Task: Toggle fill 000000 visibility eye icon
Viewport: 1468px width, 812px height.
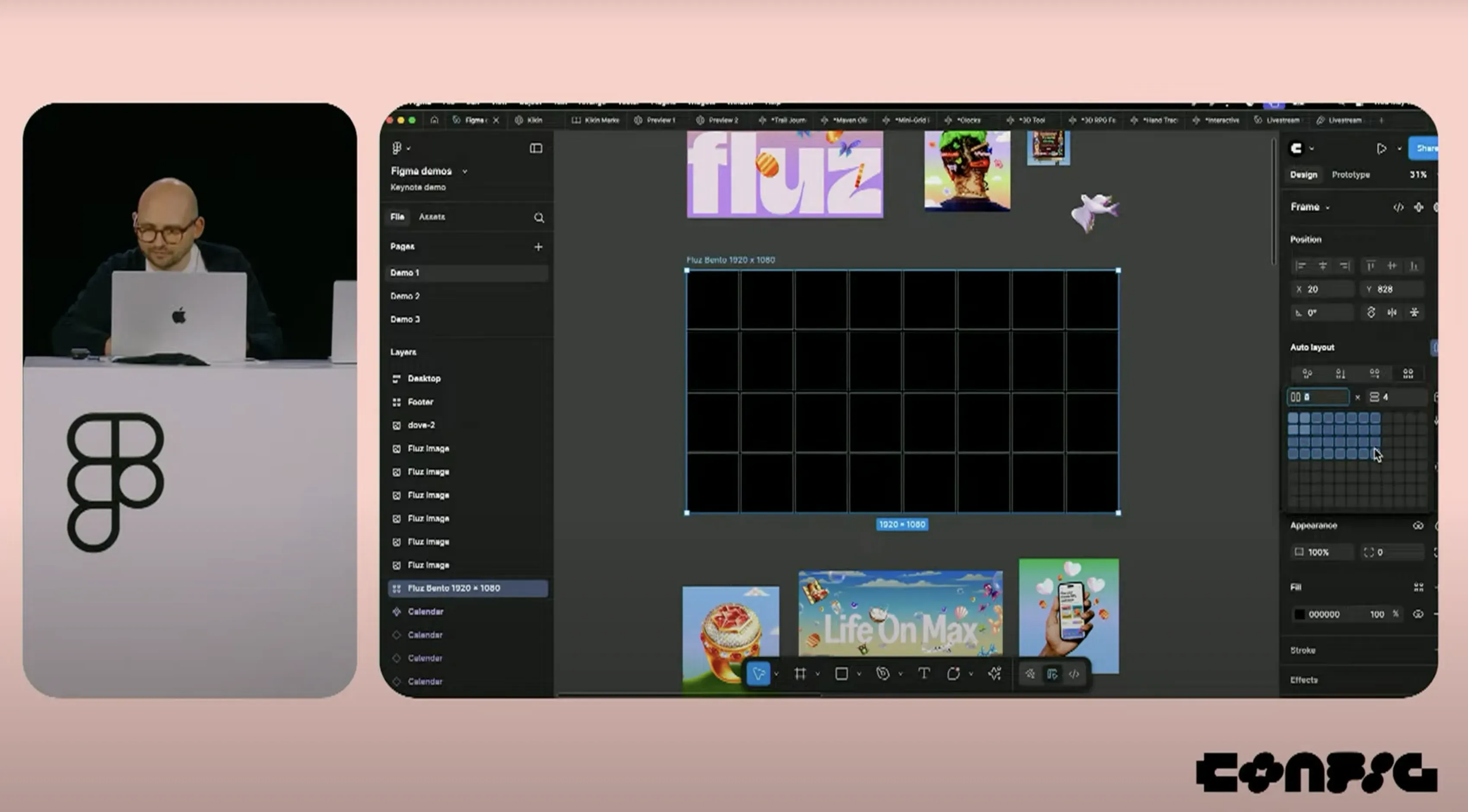Action: [1418, 614]
